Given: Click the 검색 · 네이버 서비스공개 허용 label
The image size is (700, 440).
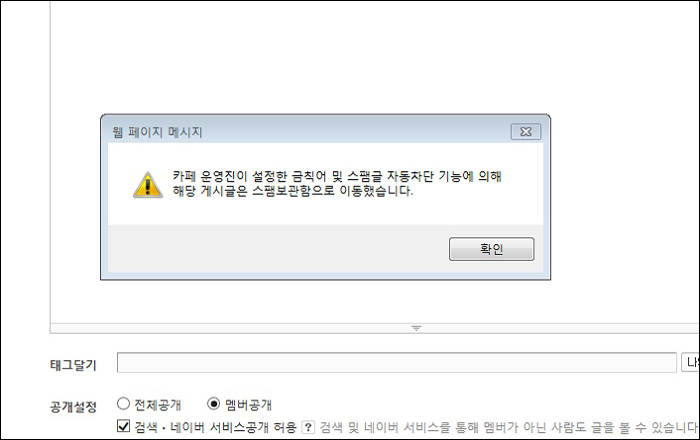Looking at the screenshot, I should 216,427.
